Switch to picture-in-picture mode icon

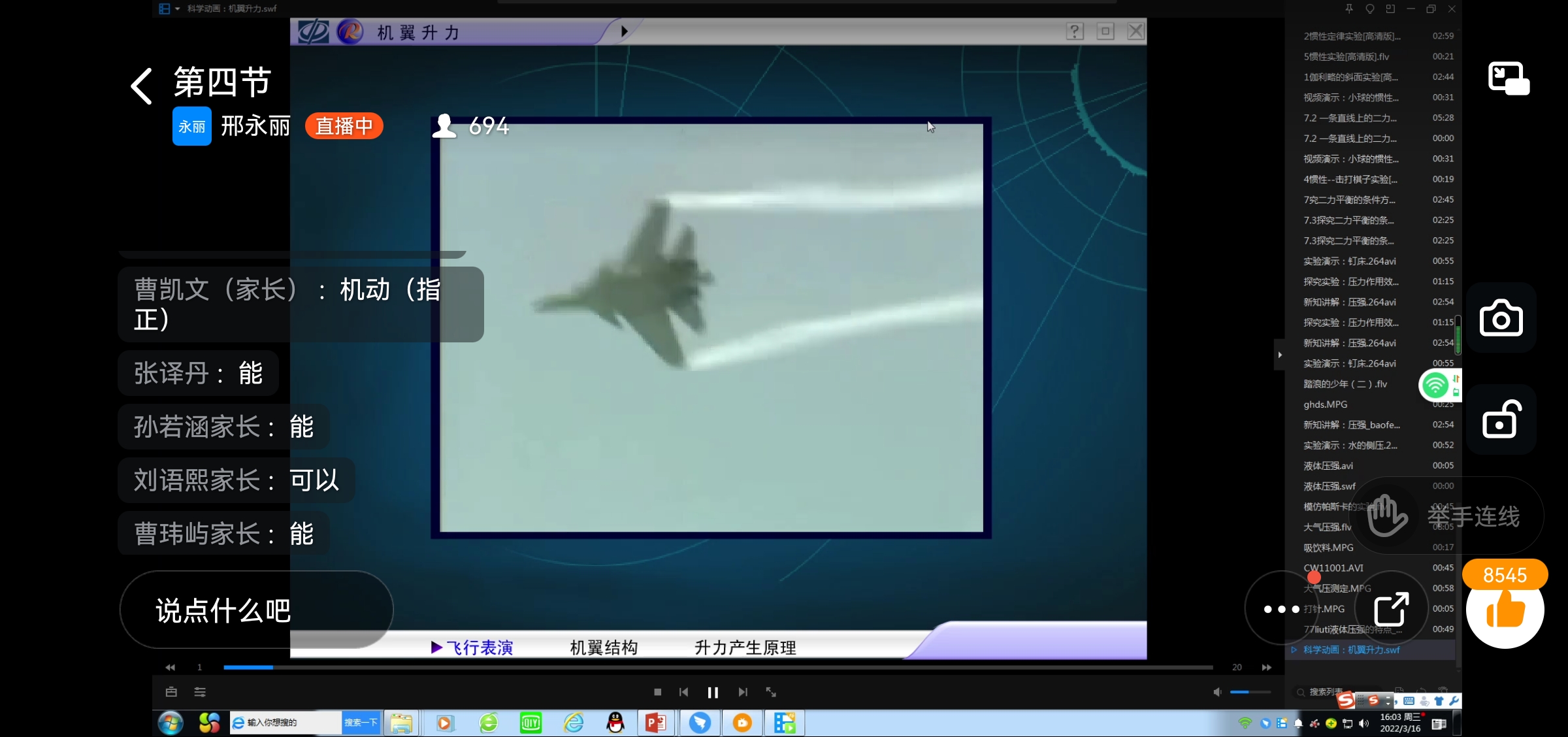pyautogui.click(x=1509, y=78)
